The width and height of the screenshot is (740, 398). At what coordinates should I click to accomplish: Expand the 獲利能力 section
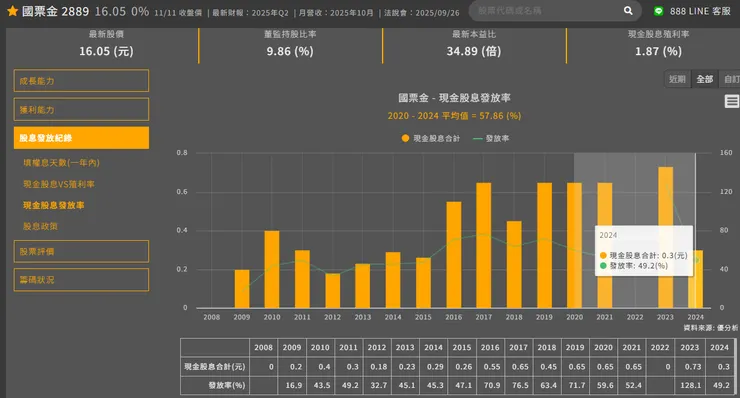[x=81, y=110]
